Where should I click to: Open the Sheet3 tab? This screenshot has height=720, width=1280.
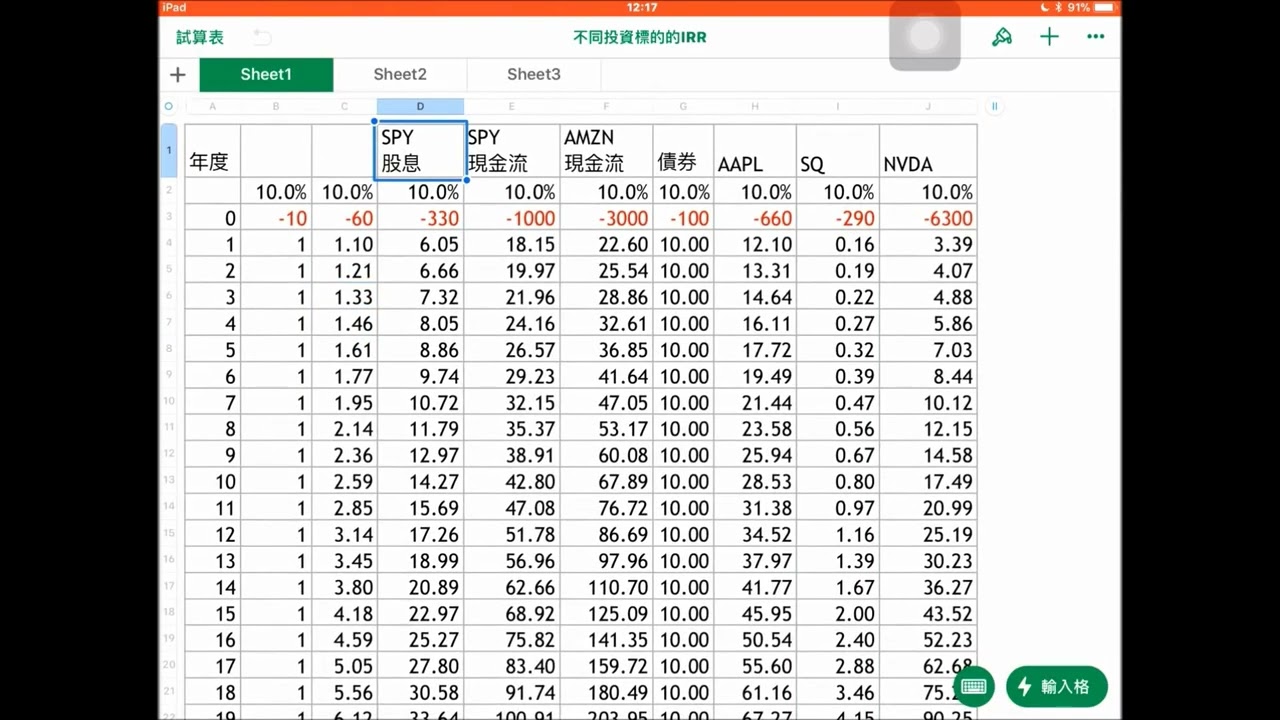pos(533,74)
